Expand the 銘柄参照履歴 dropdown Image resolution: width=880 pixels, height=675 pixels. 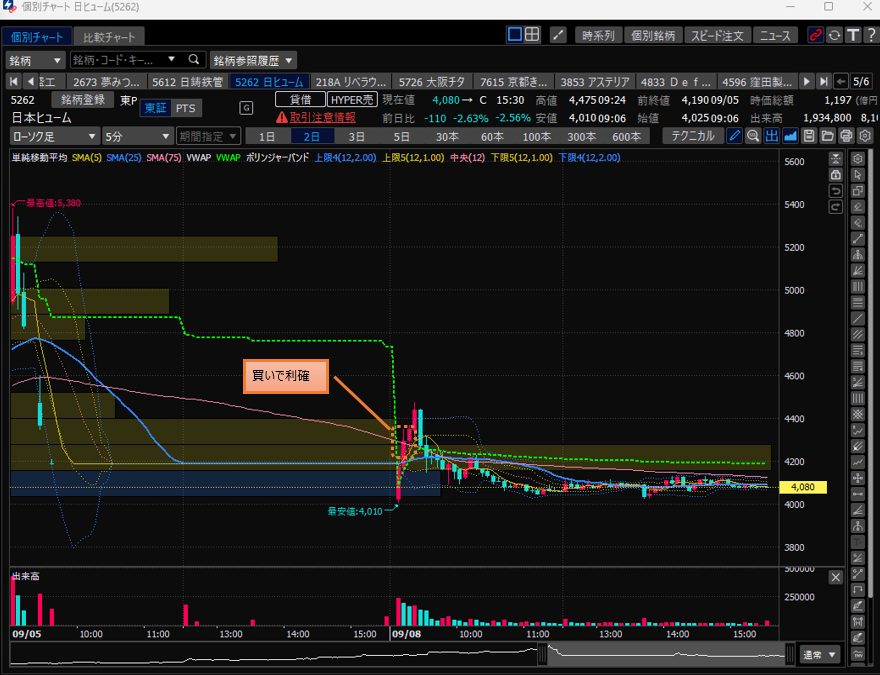pyautogui.click(x=253, y=60)
